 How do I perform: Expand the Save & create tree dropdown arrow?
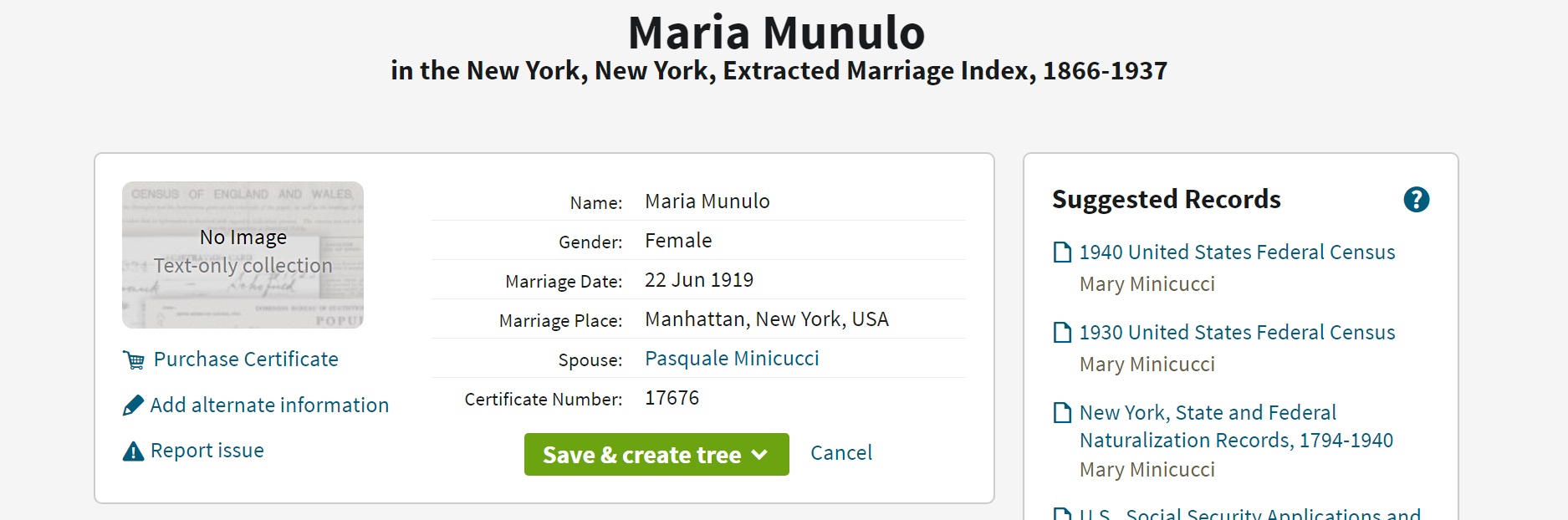coord(759,455)
